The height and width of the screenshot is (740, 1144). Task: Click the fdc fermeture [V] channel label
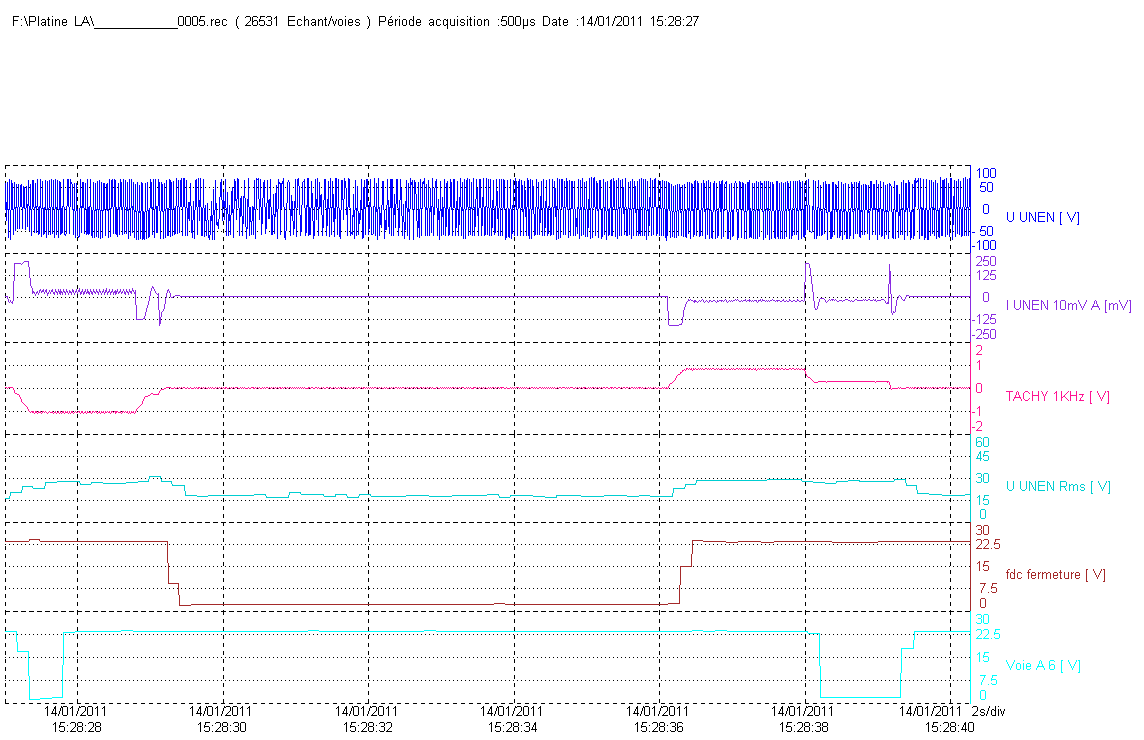coord(1056,574)
